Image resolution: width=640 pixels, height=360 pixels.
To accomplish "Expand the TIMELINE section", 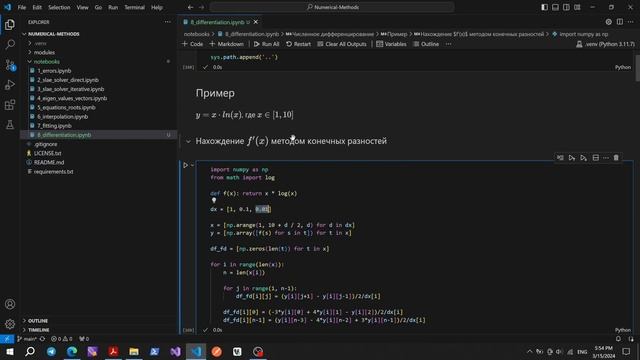I will [x=39, y=330].
